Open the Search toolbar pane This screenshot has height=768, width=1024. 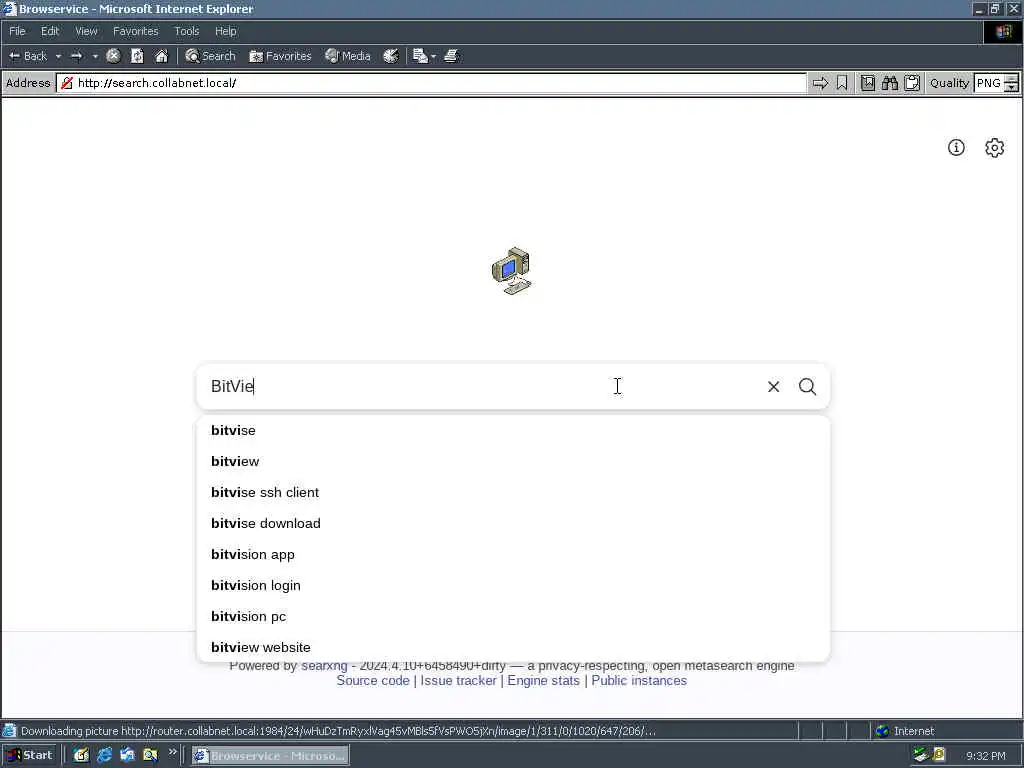pos(210,56)
